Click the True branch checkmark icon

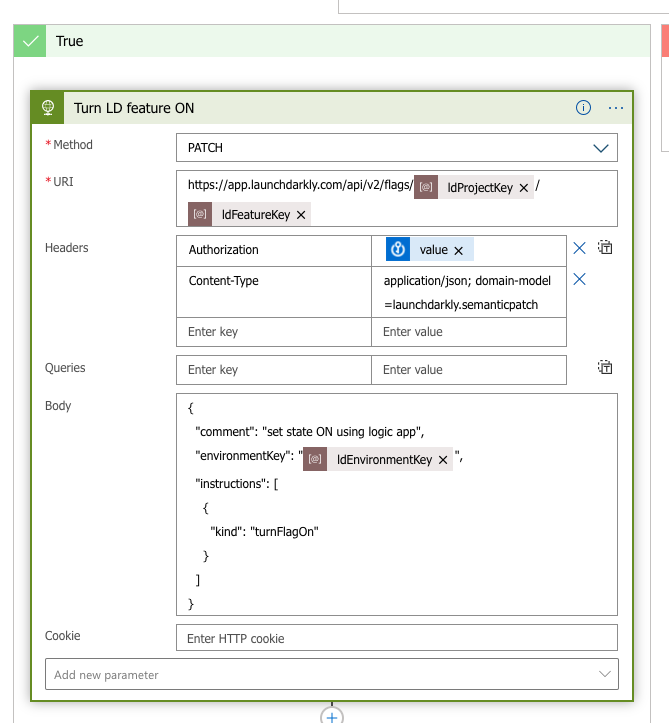pos(30,41)
